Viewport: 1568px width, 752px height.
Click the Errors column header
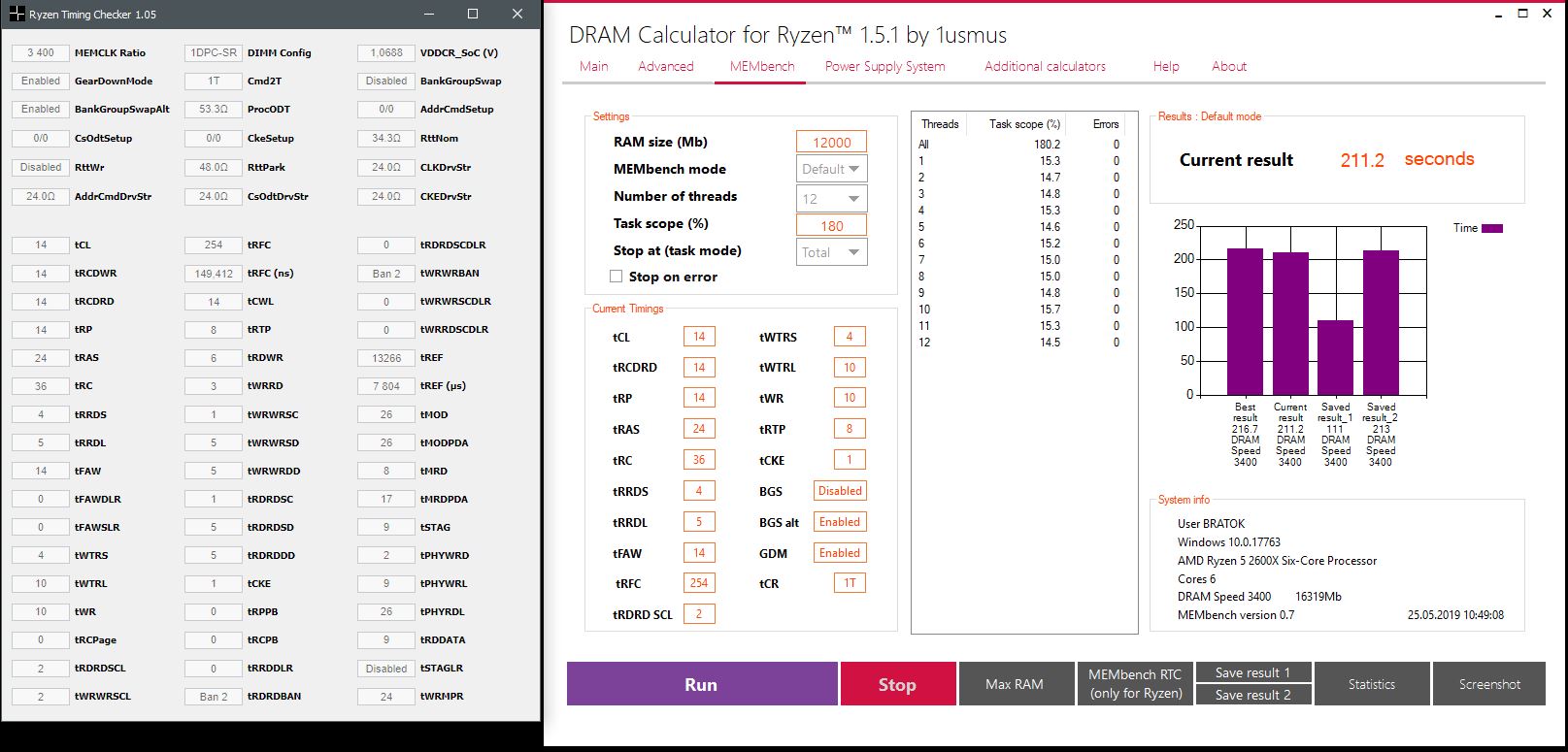pos(1106,124)
